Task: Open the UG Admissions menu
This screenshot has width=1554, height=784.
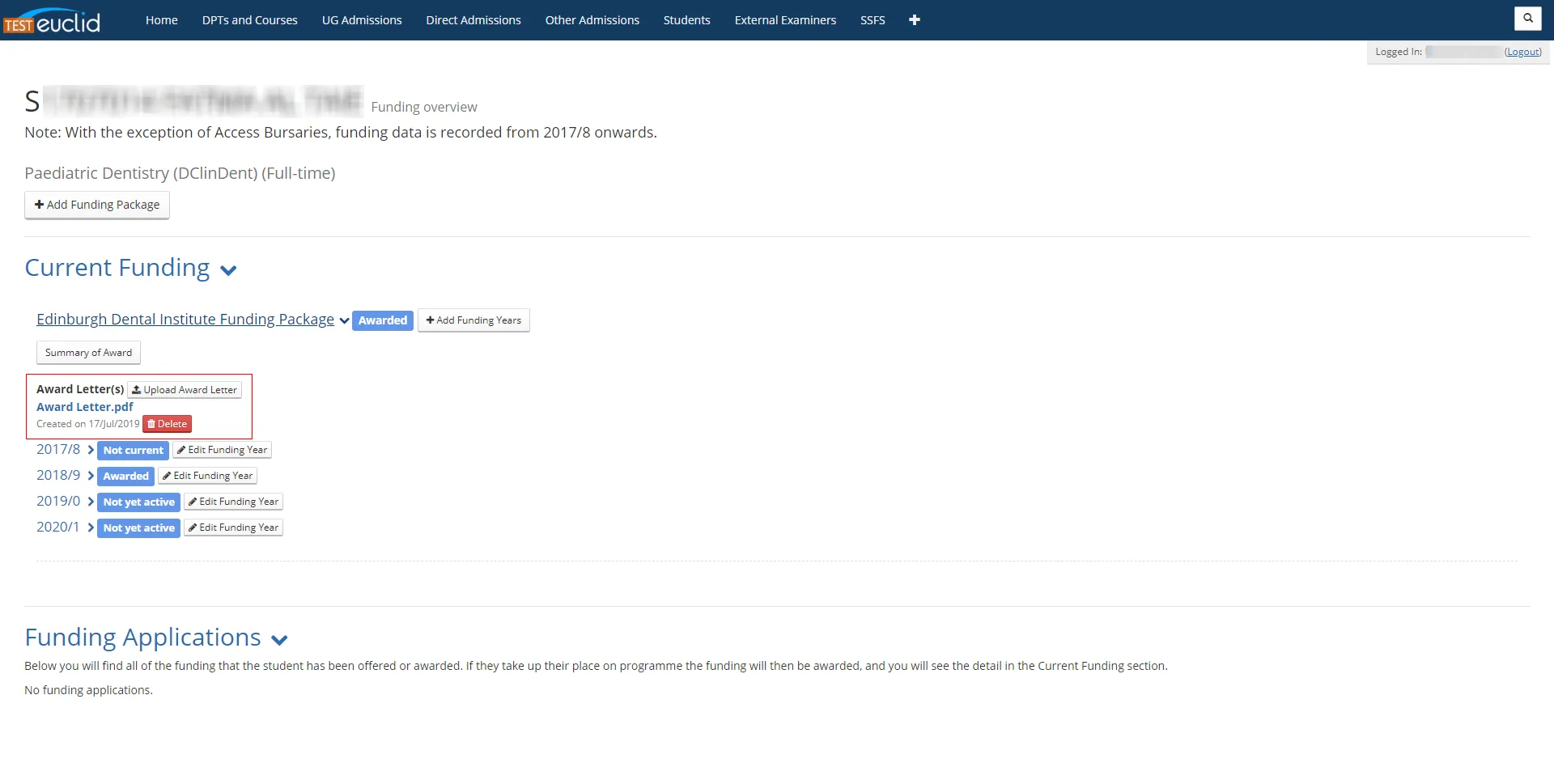Action: point(362,20)
